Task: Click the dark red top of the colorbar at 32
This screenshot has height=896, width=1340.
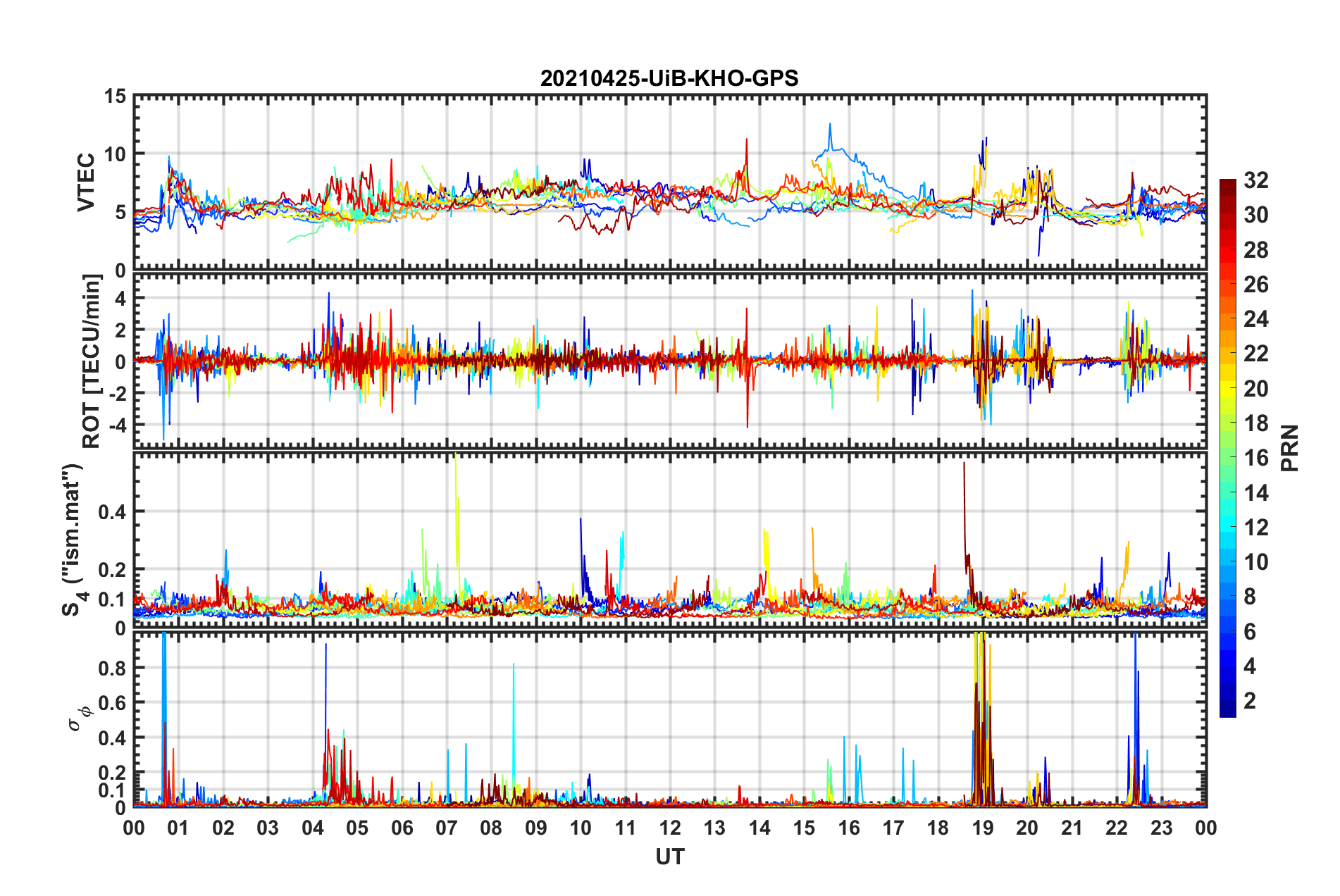Action: 1227,185
